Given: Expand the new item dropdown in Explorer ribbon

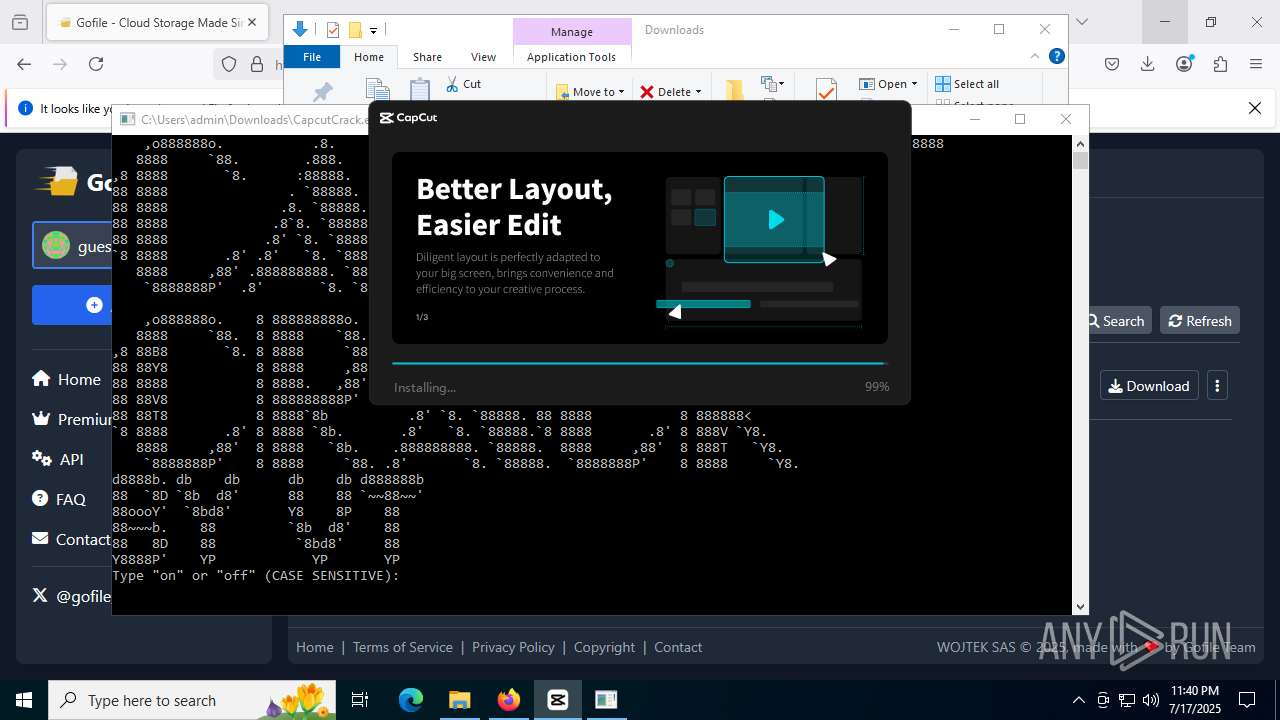Looking at the screenshot, I should coord(771,84).
